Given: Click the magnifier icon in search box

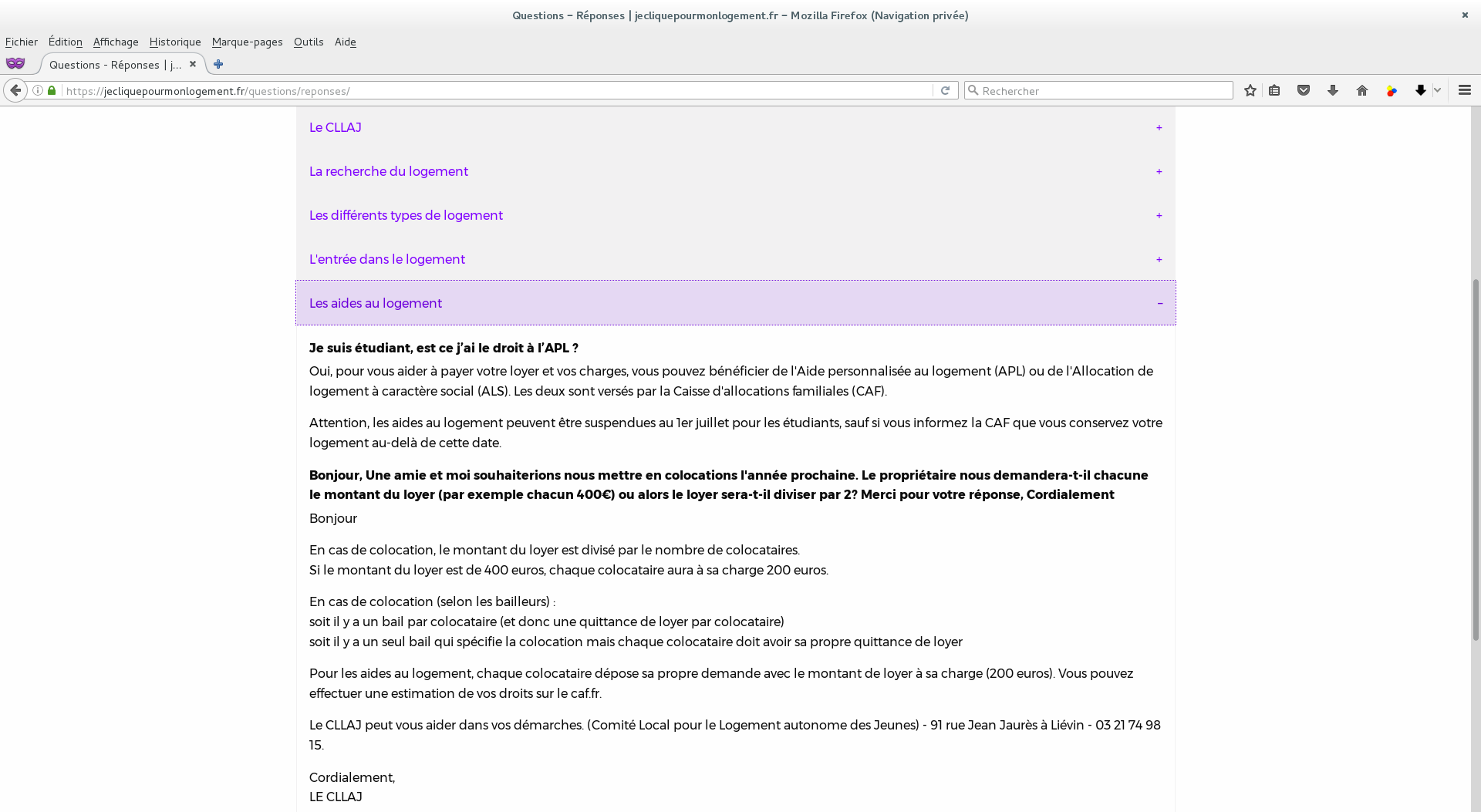Looking at the screenshot, I should (x=973, y=90).
